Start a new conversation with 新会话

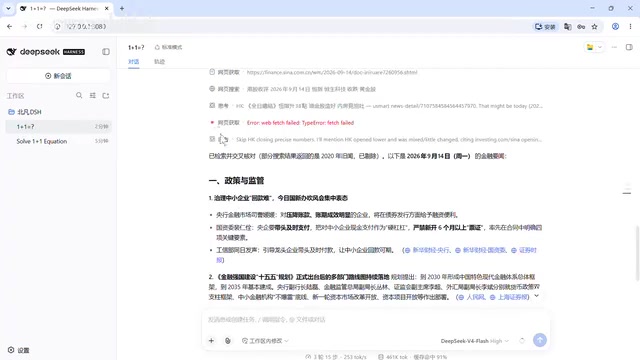pos(58,76)
